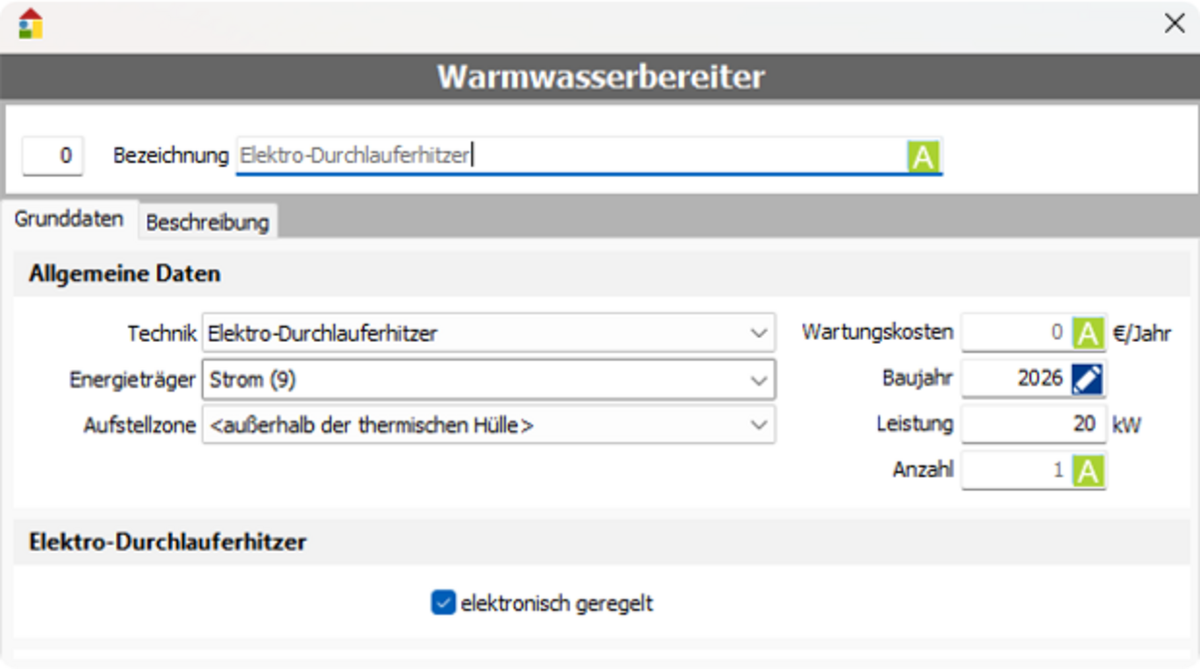Open the Aufstellzone dropdown menu
Viewport: 1200px width, 669px height.
coord(759,425)
